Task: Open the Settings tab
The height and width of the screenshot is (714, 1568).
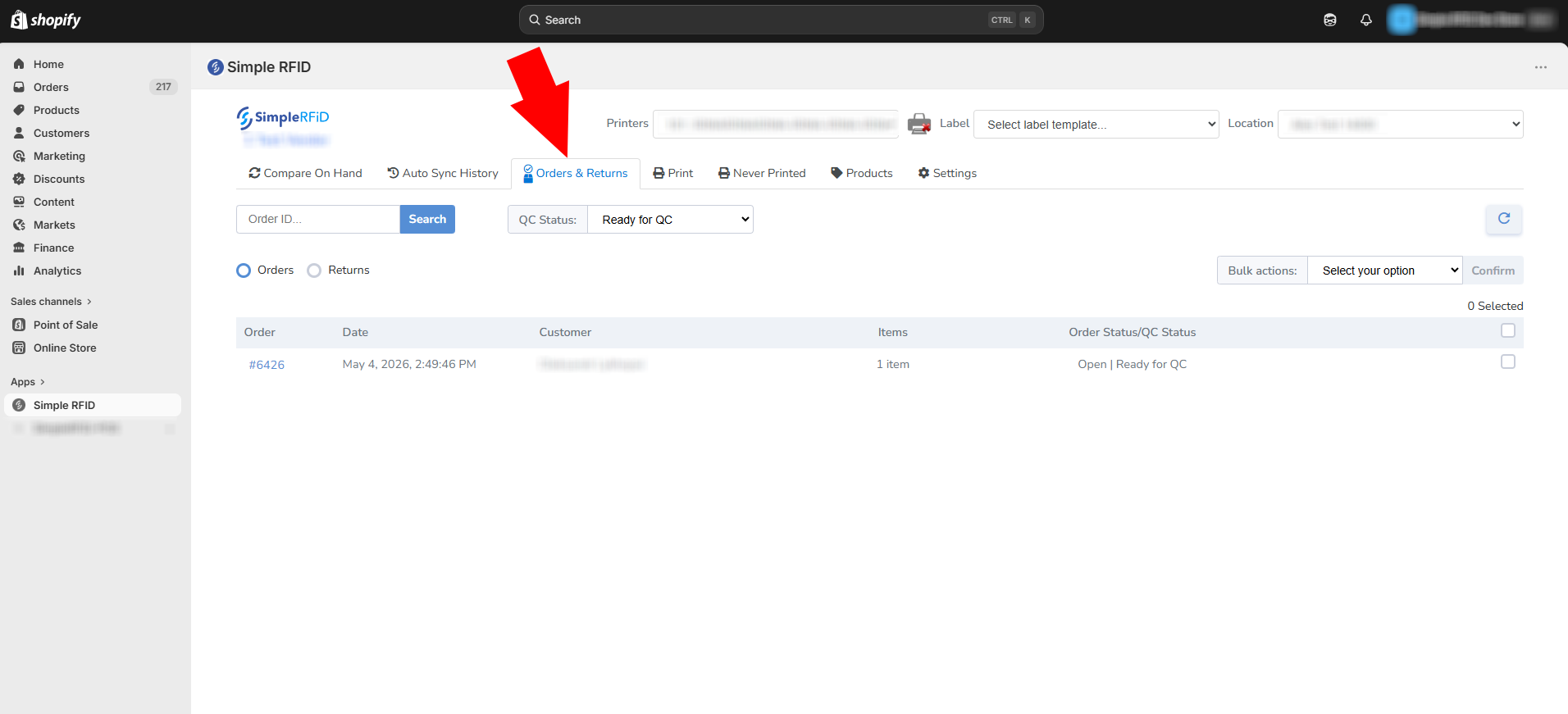Action: point(947,173)
